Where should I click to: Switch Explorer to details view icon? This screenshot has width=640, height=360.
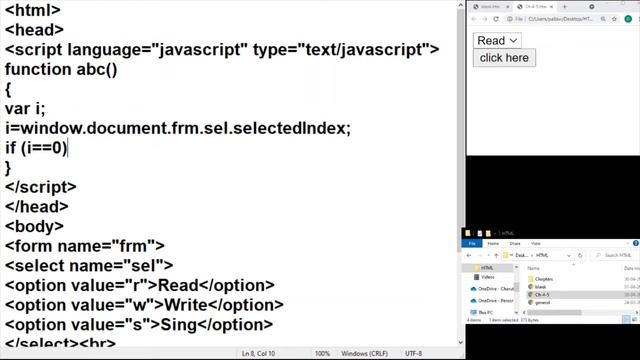click(x=626, y=320)
